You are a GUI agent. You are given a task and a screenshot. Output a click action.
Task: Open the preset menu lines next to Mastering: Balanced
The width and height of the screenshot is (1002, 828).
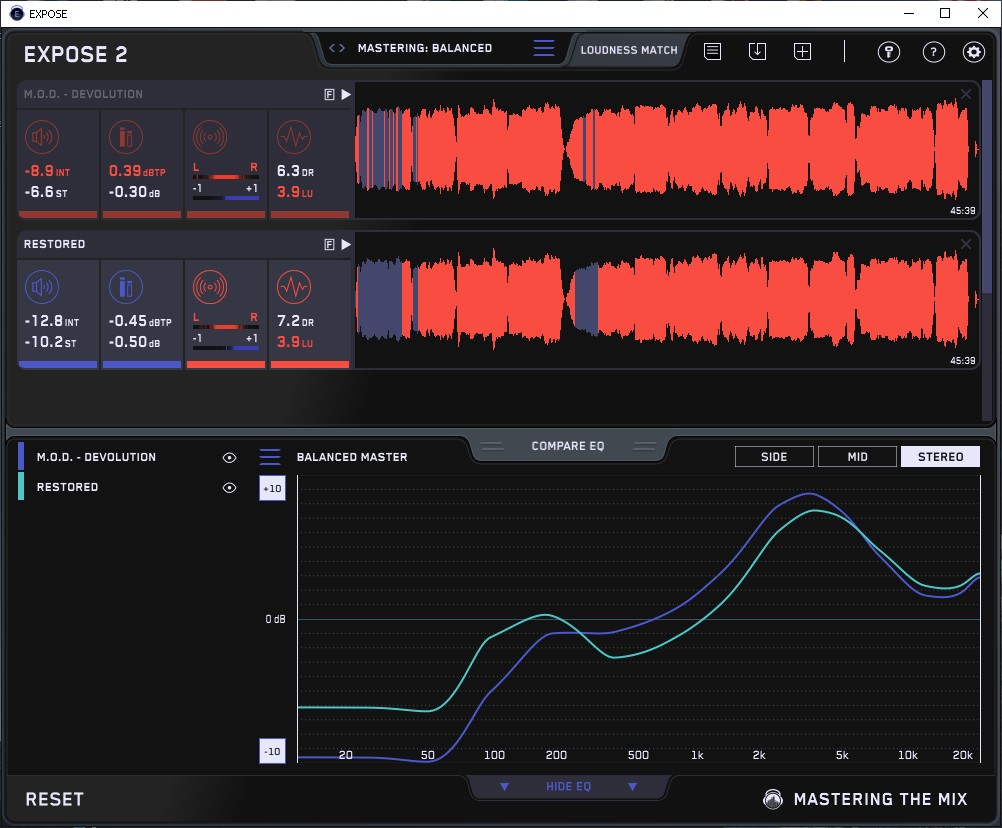(544, 48)
